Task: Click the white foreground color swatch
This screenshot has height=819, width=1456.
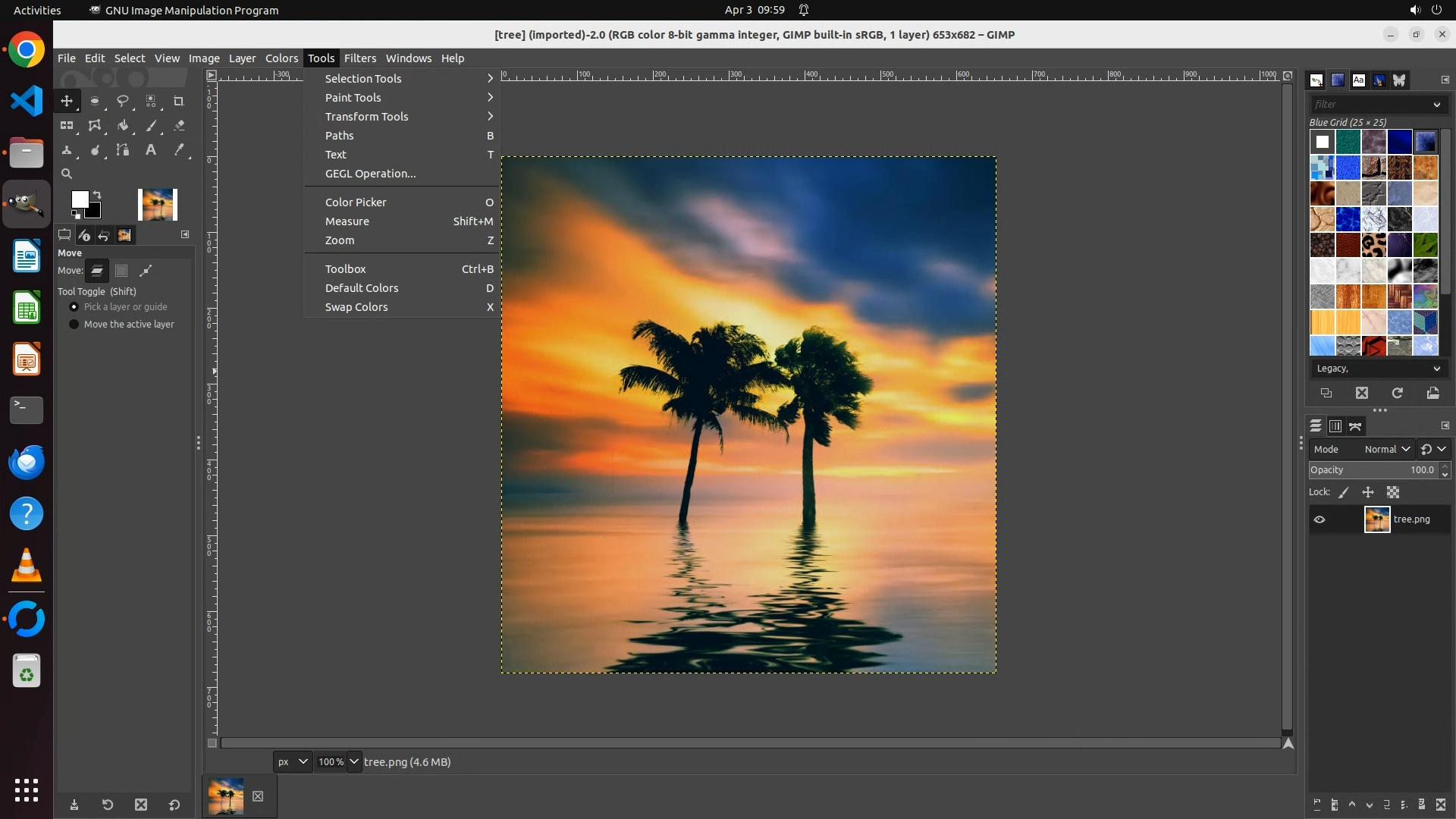Action: click(79, 199)
